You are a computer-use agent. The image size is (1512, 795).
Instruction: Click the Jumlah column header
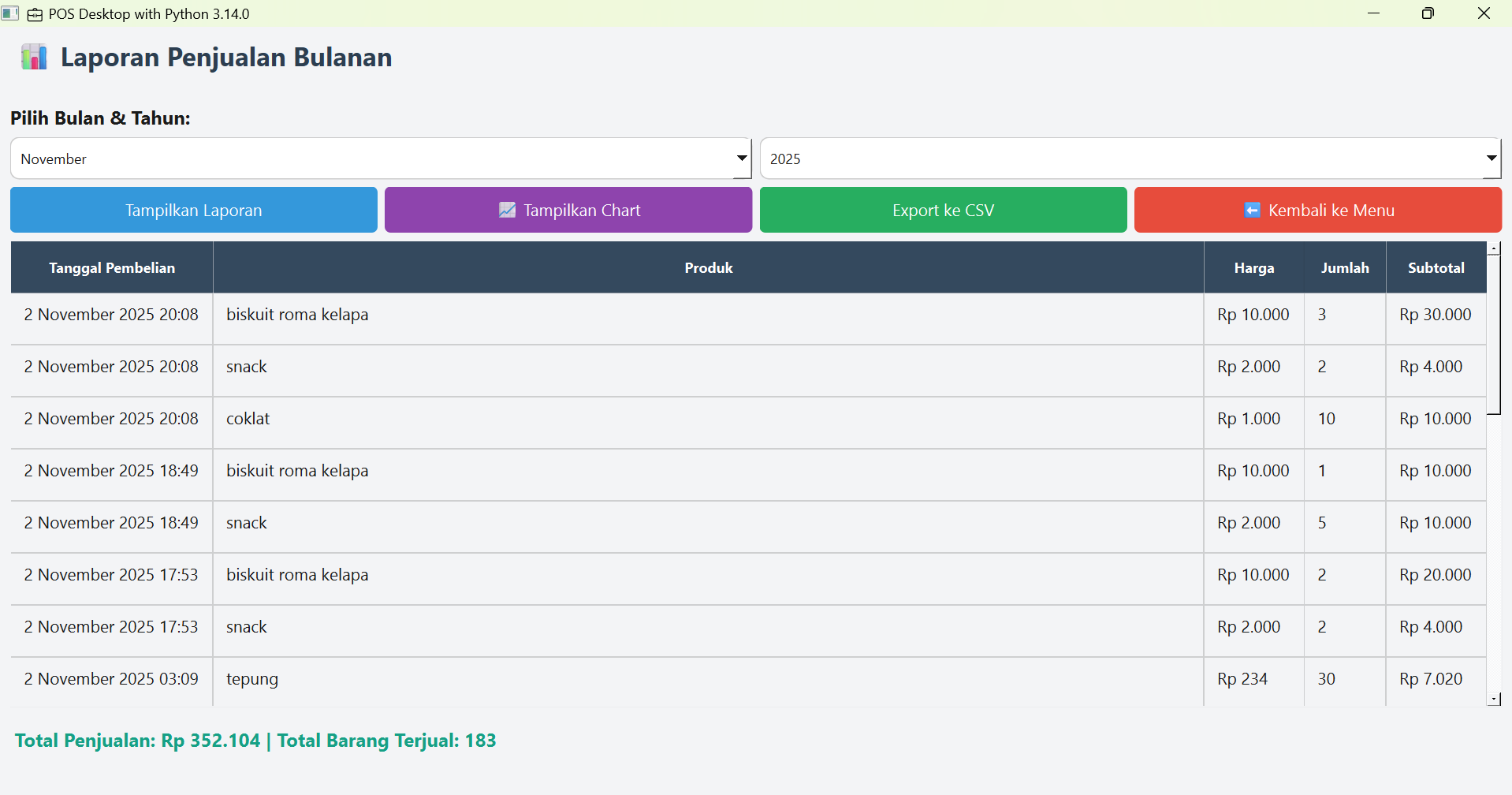(x=1345, y=268)
